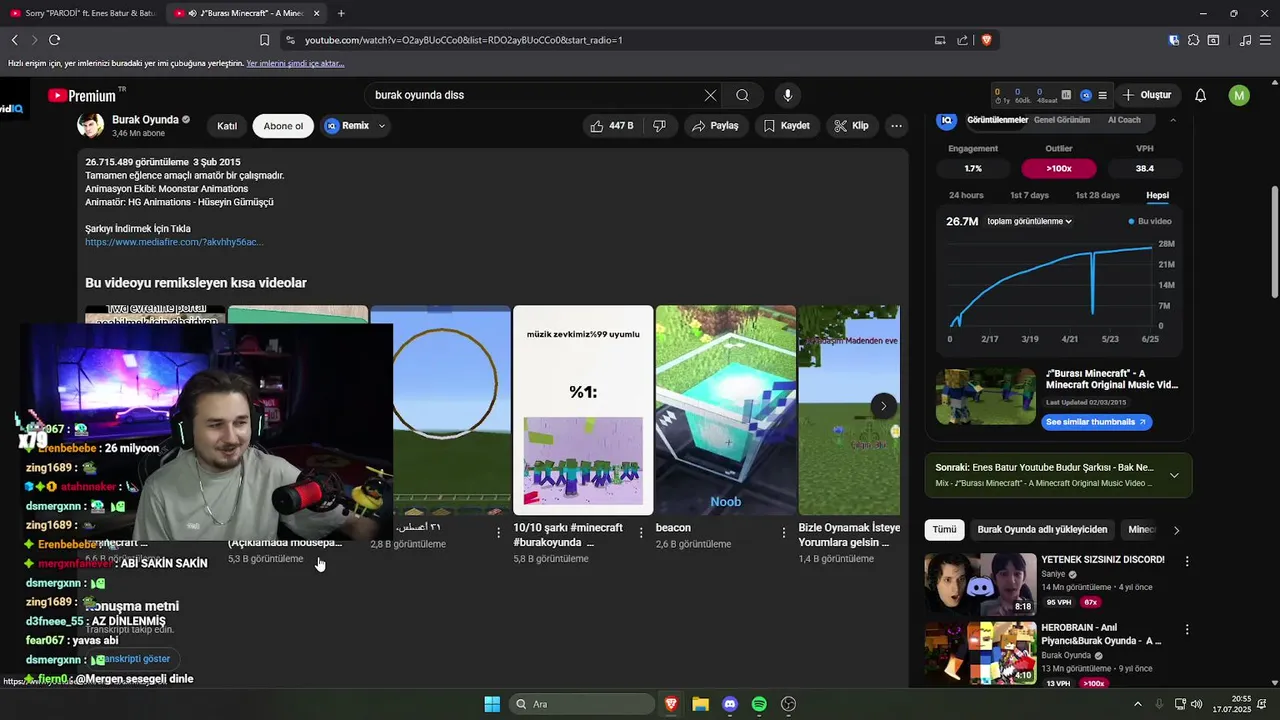The height and width of the screenshot is (720, 1280).
Task: Reload the page
Action: click(54, 40)
